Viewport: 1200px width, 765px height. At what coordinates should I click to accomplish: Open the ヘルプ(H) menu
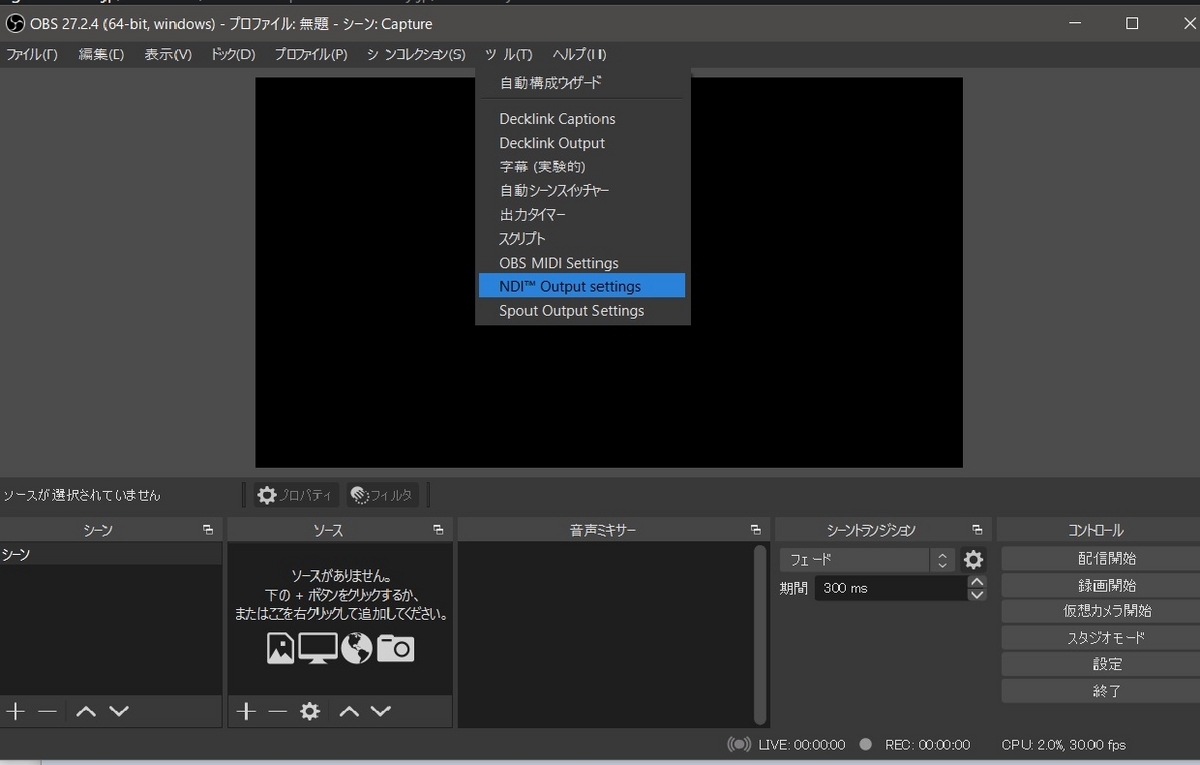tap(580, 54)
